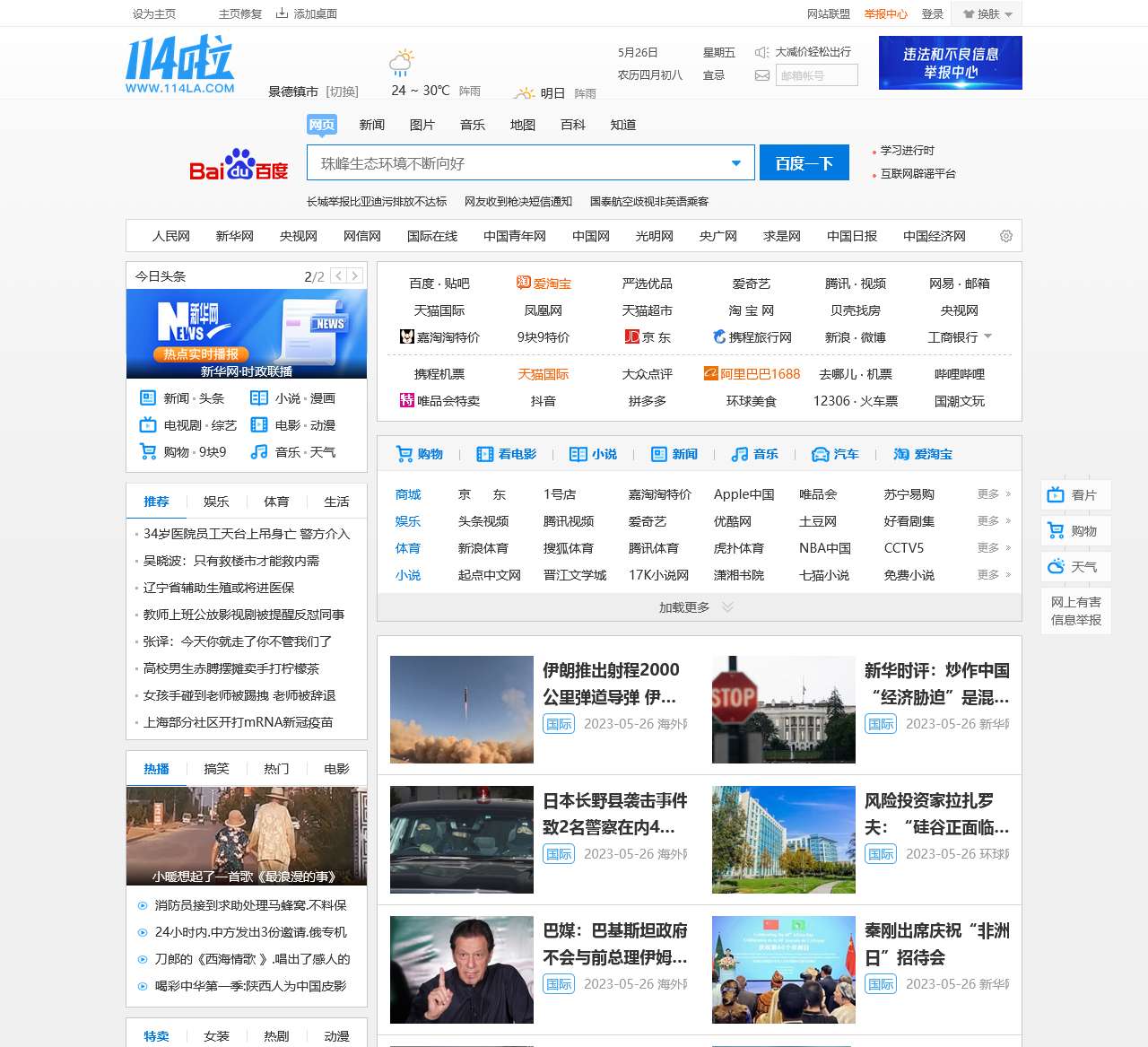The width and height of the screenshot is (1148, 1047).
Task: Open 阿里巴巴1688 icon link
Action: (752, 374)
